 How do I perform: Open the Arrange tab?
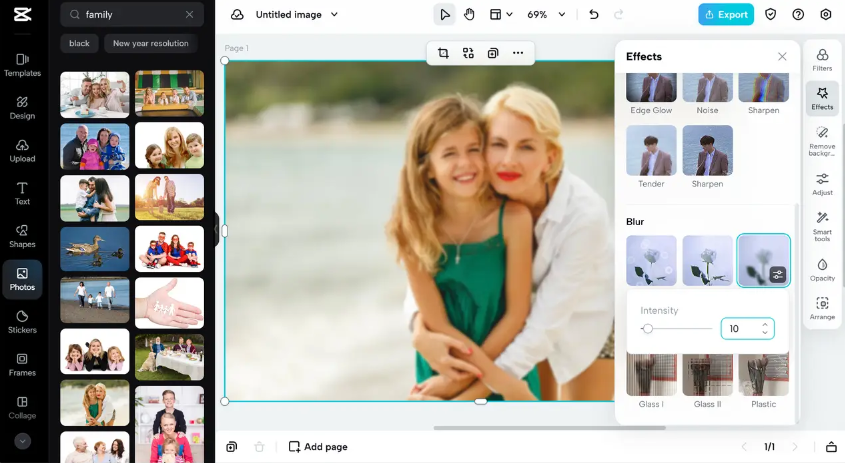pyautogui.click(x=822, y=309)
